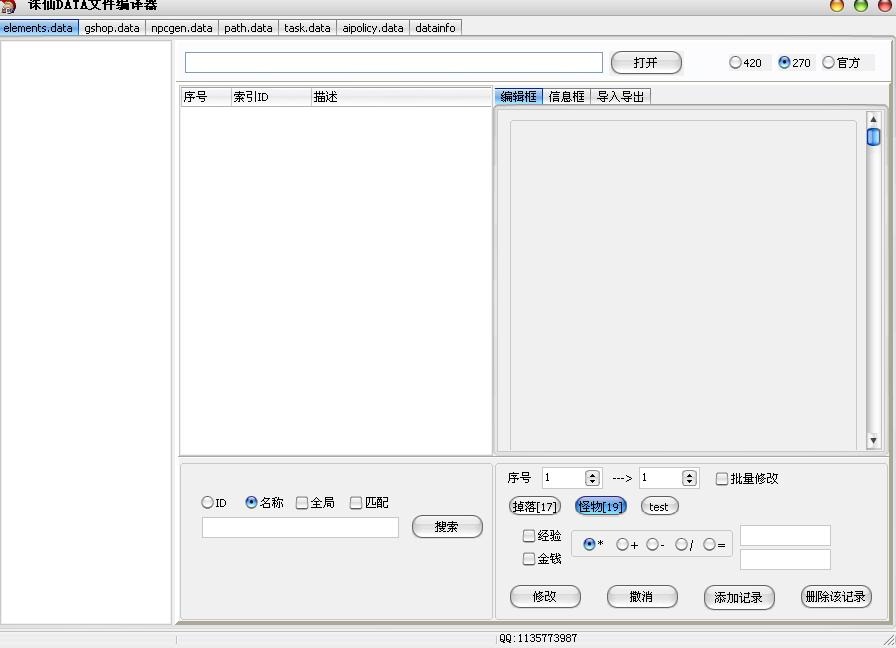Click the 打开 (Open) button
896x648 pixels.
(646, 62)
